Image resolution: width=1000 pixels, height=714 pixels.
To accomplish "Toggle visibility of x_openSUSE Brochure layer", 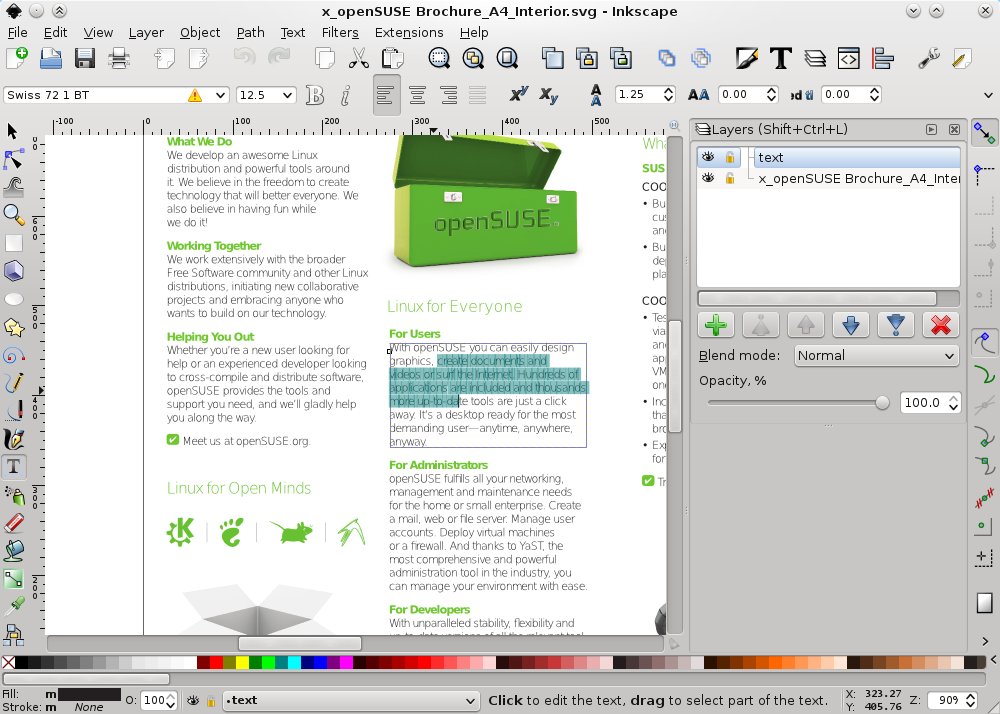I will (x=708, y=178).
